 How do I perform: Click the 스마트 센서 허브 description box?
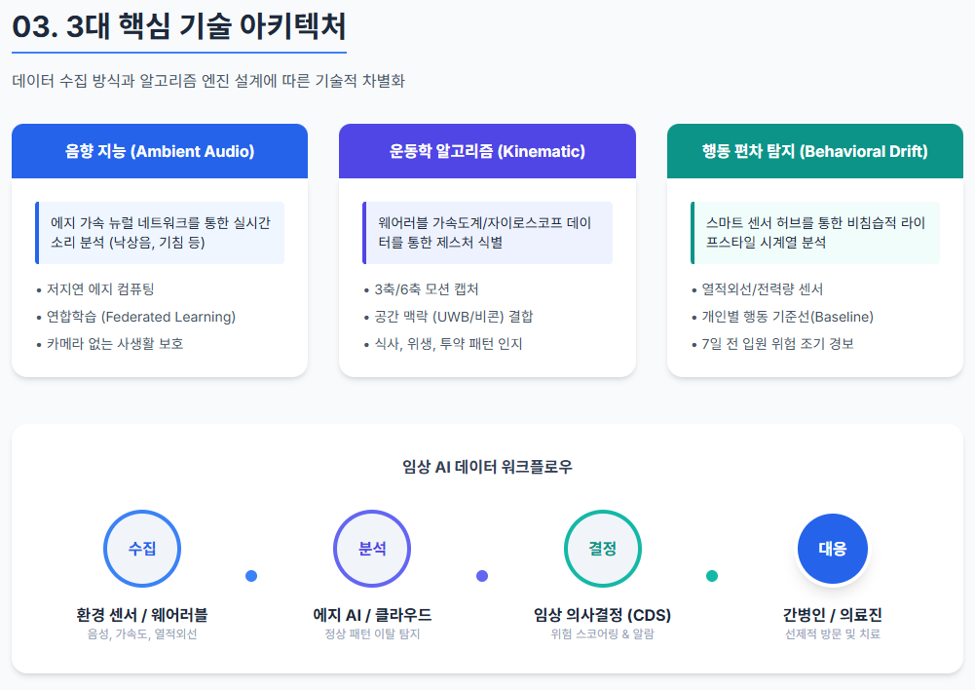[x=815, y=232]
